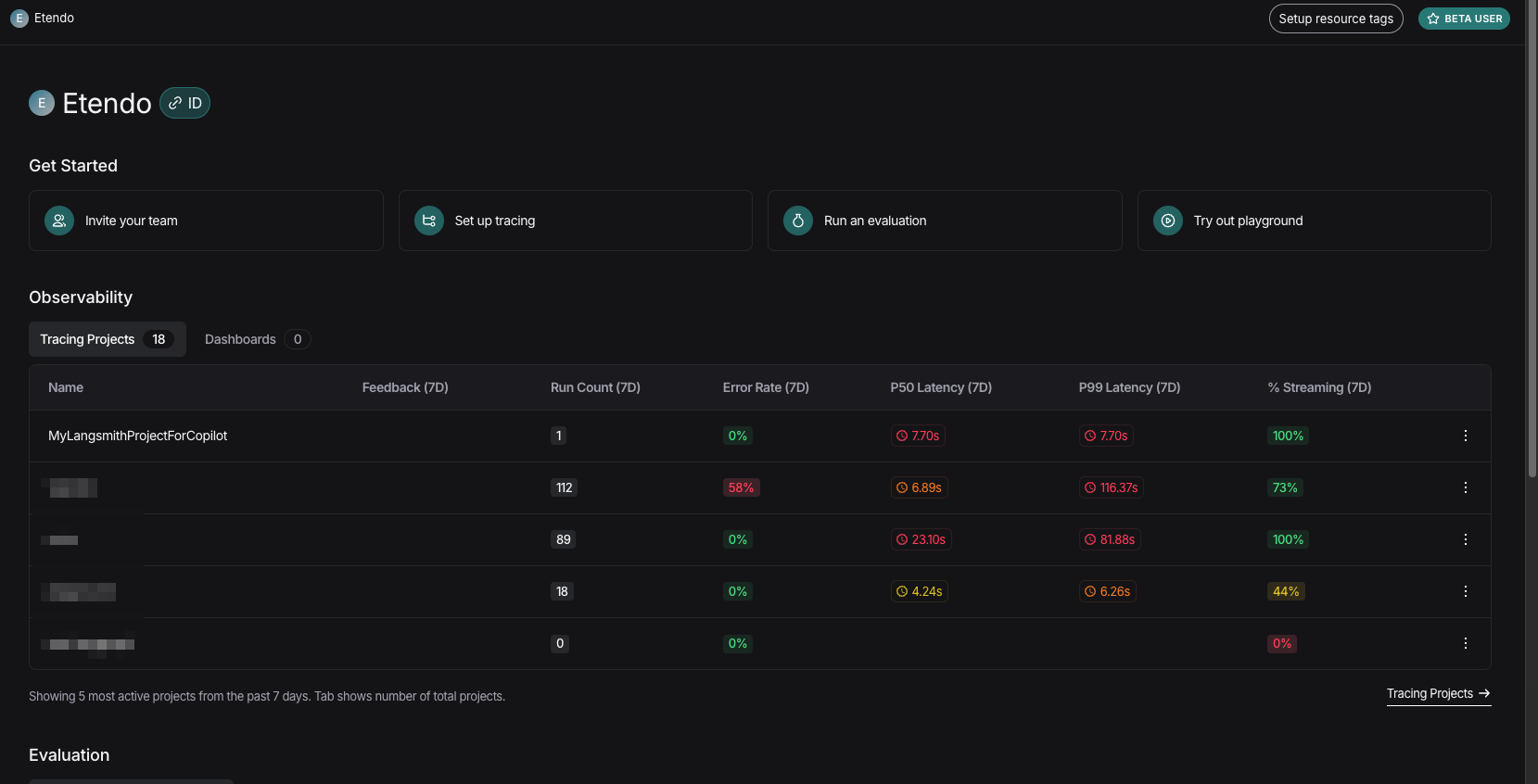The image size is (1538, 784).
Task: Click the run count 112 cell
Action: pos(564,487)
